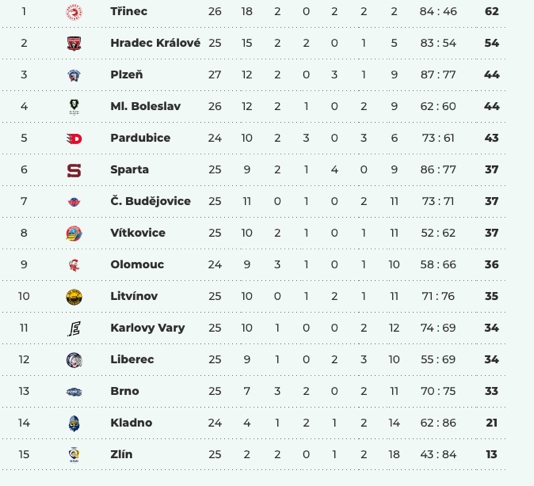Click the Hradec Králové team logo

pos(74,44)
